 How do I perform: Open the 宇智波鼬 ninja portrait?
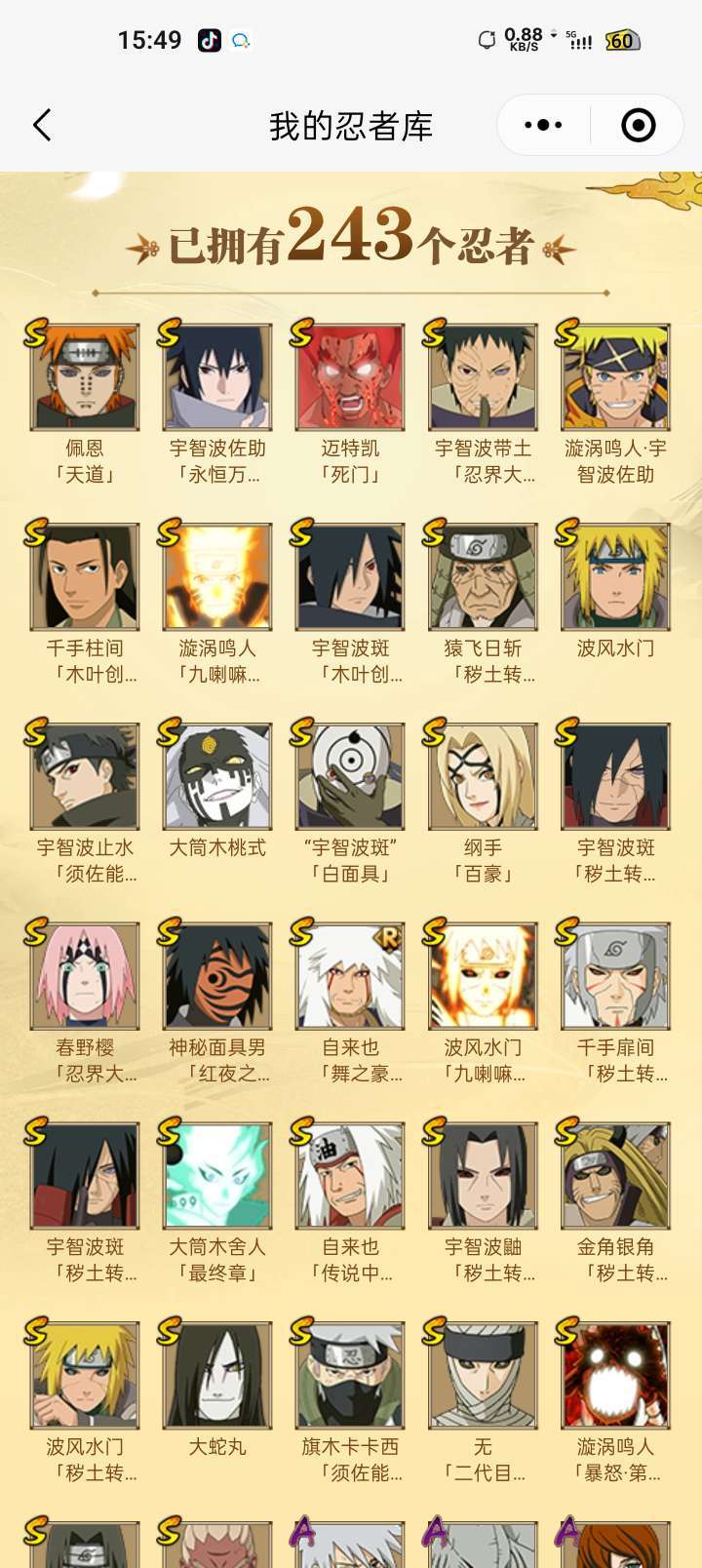click(483, 1176)
